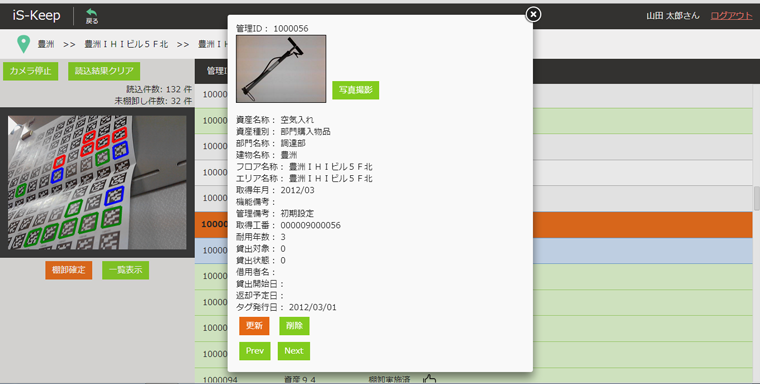Go to previous asset with Prev
The width and height of the screenshot is (760, 384).
click(255, 351)
